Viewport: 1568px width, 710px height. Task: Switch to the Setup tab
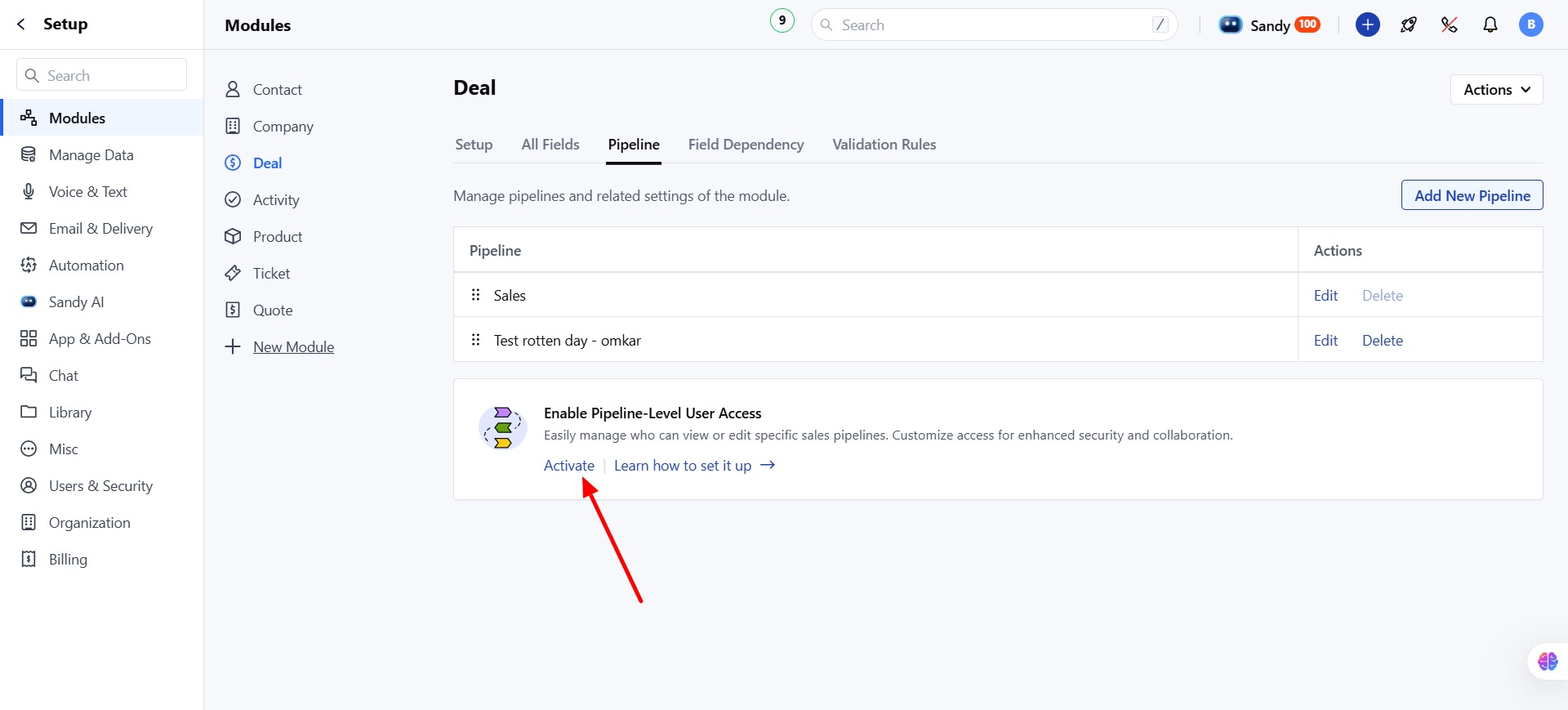(474, 145)
